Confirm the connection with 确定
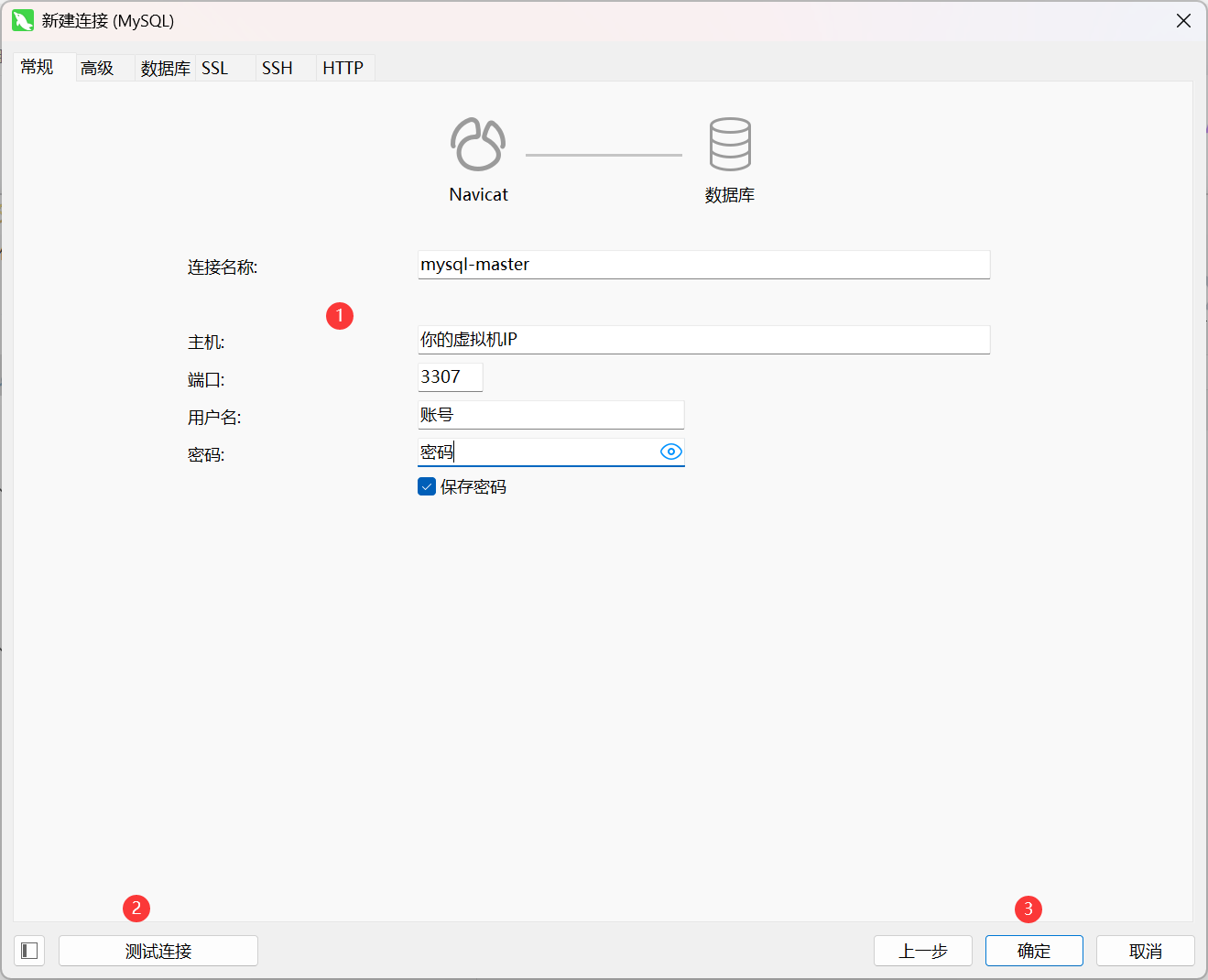Image resolution: width=1208 pixels, height=980 pixels. tap(1033, 951)
